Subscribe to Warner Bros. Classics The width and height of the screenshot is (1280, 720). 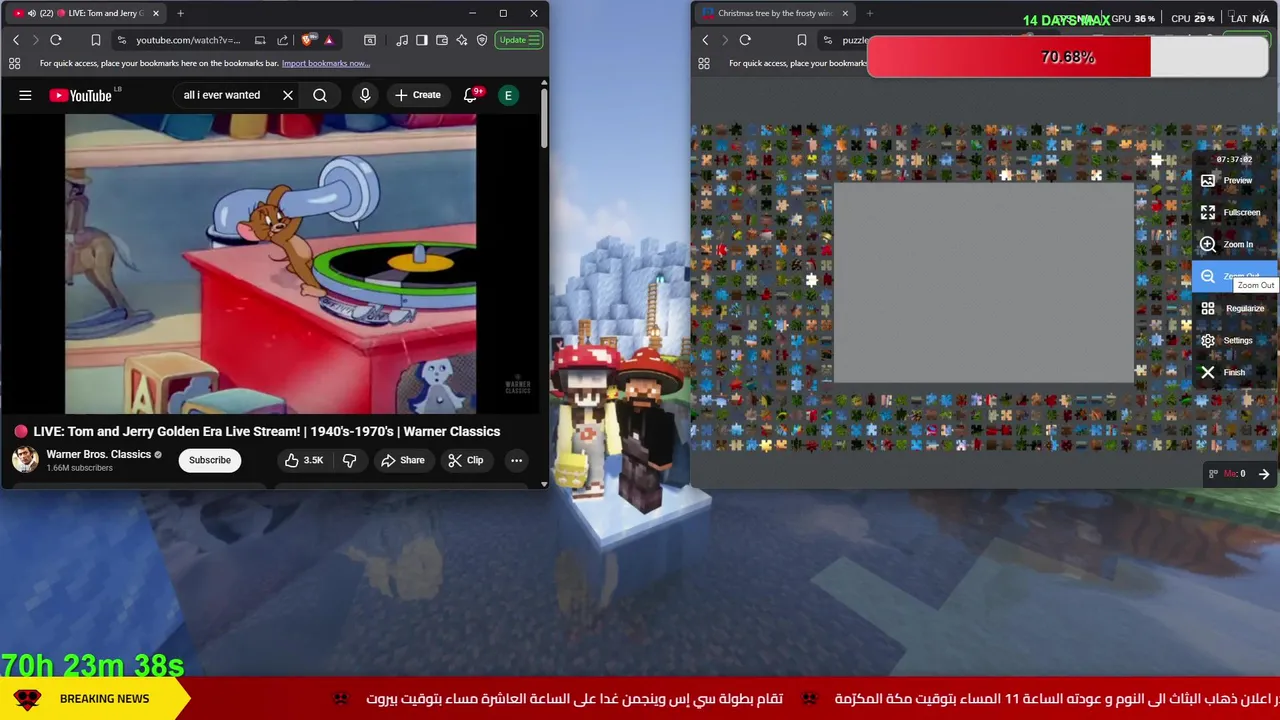click(x=210, y=460)
